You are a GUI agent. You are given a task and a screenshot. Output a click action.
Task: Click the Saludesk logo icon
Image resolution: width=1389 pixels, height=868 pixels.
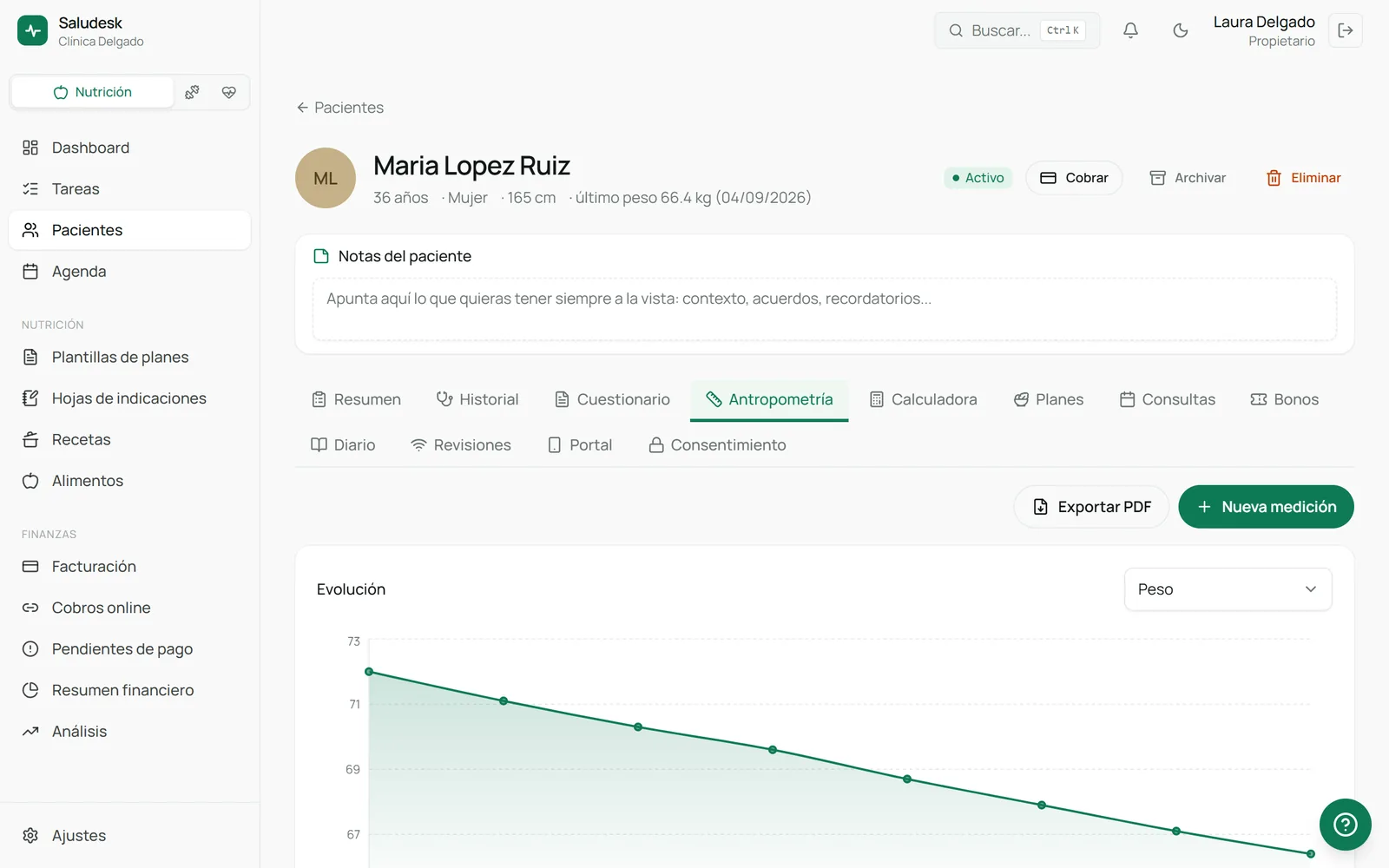coord(33,30)
